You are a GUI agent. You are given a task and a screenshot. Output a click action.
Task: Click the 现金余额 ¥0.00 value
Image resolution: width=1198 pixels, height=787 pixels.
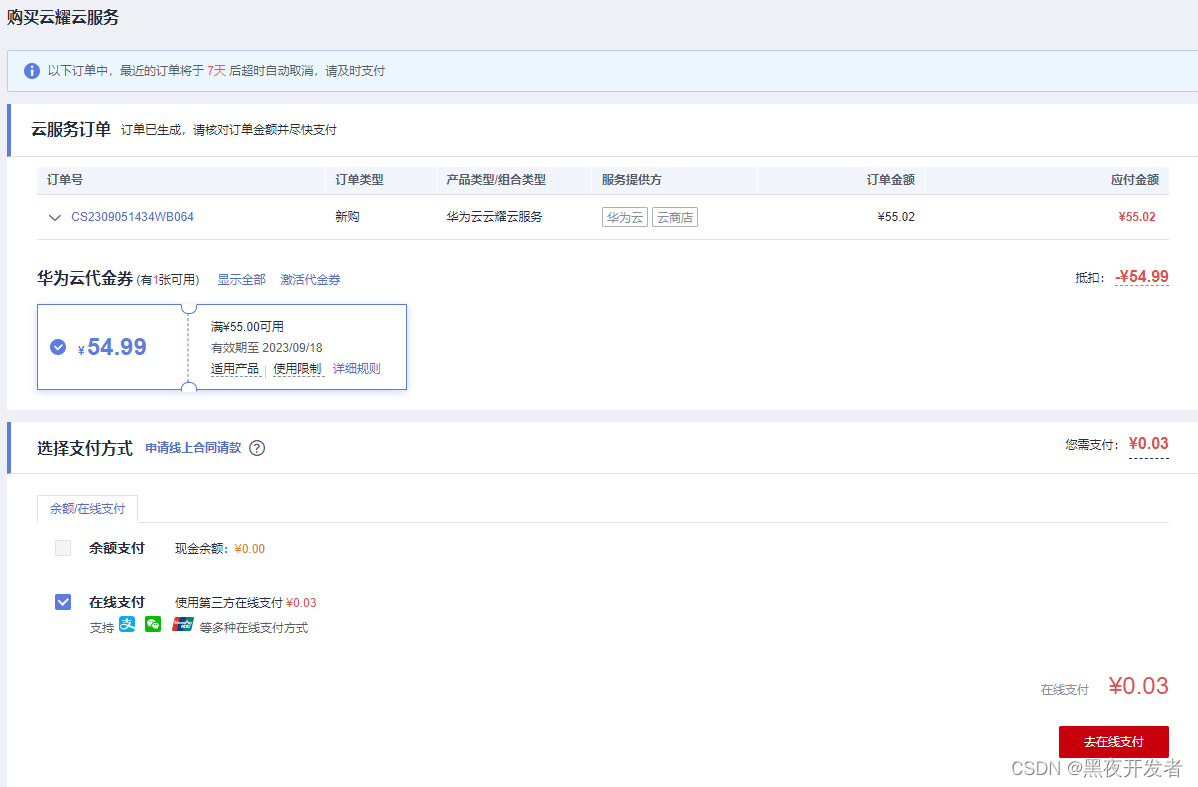click(250, 549)
